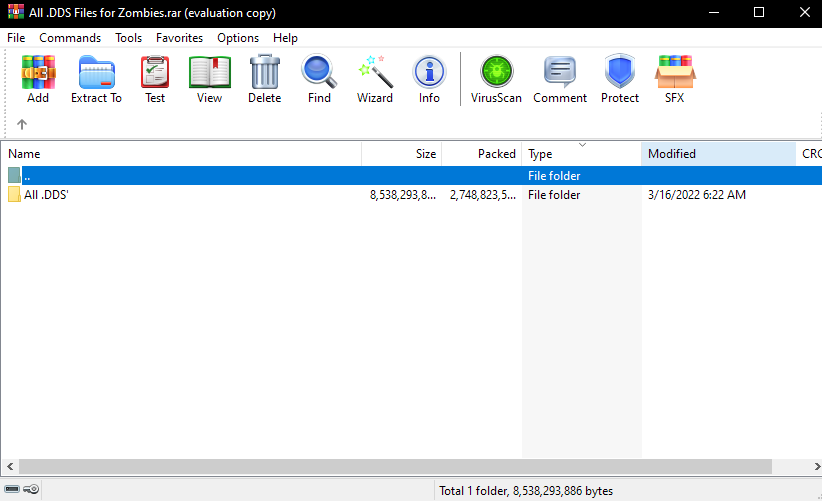Click the Add archive toolbar icon
Viewport: 822px width, 501px height.
[38, 72]
